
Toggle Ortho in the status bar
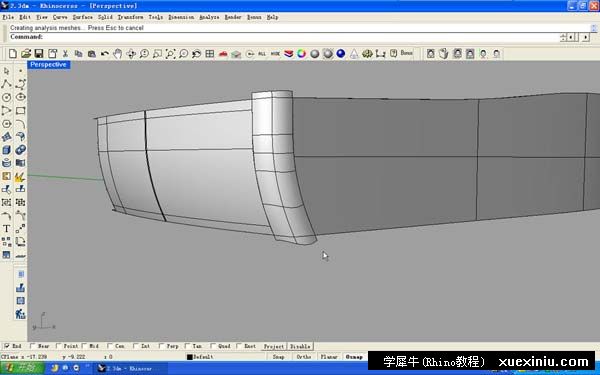click(303, 357)
